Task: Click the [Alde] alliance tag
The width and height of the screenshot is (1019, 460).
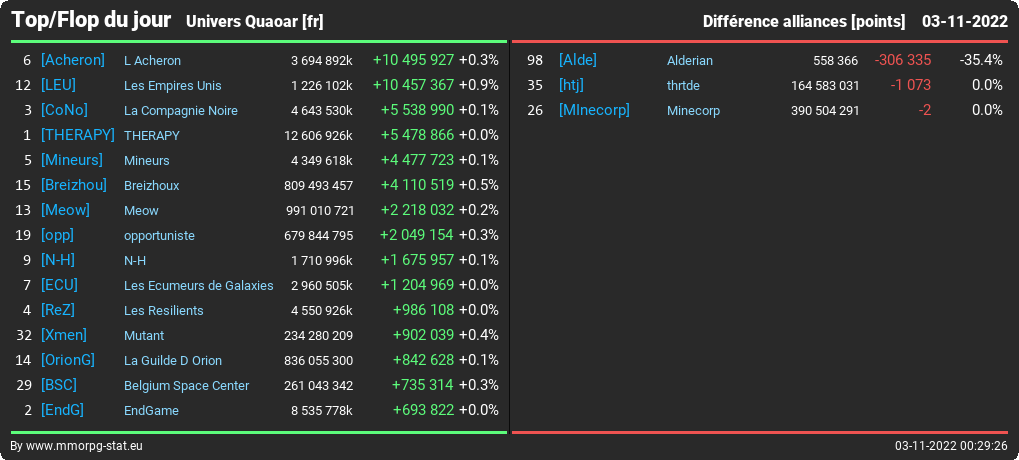Action: tap(578, 60)
